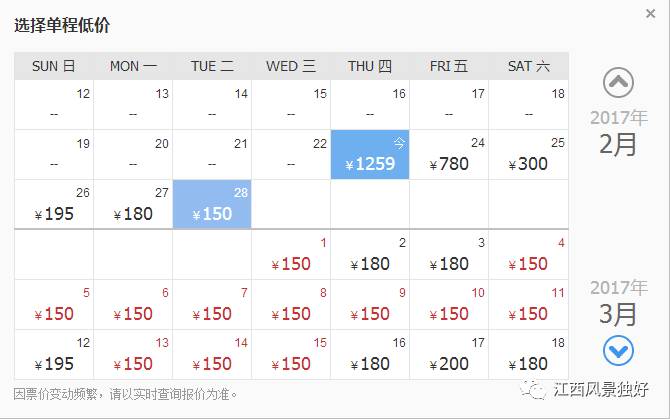Close the low-price calendar popup
Viewport: 670px width, 419px height.
tap(650, 13)
